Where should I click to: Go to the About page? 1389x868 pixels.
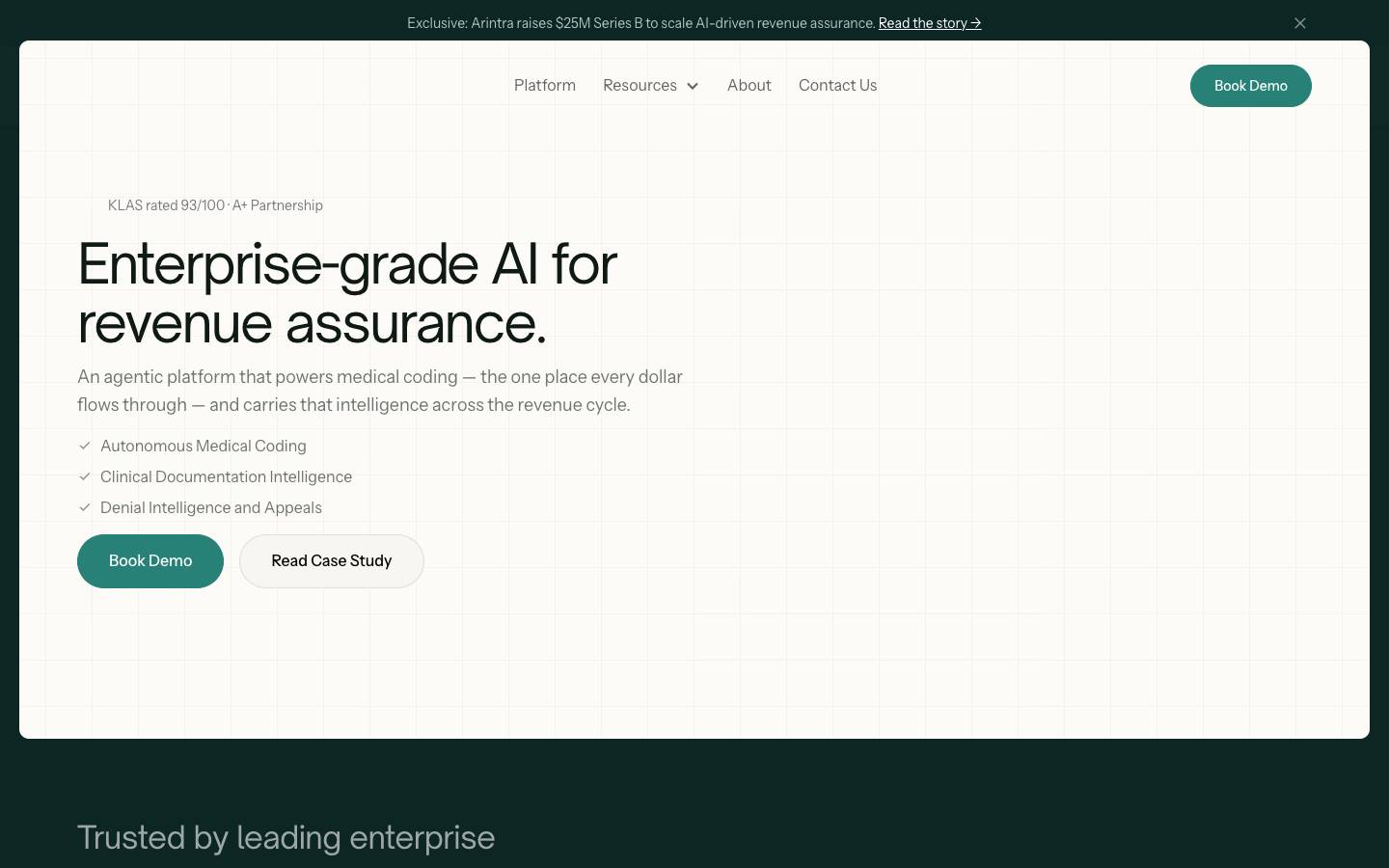coord(749,85)
